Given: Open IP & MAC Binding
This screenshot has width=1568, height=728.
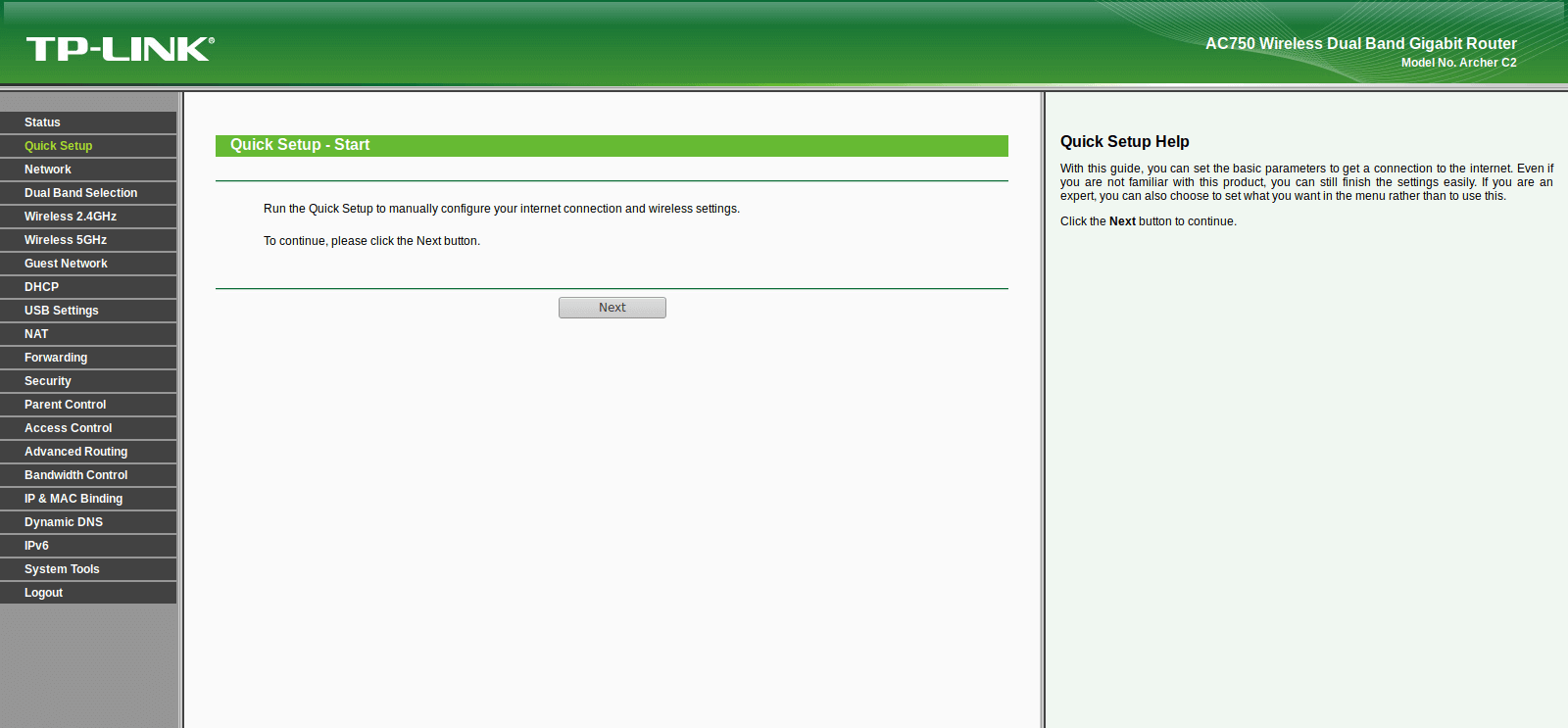Looking at the screenshot, I should pyautogui.click(x=88, y=499).
